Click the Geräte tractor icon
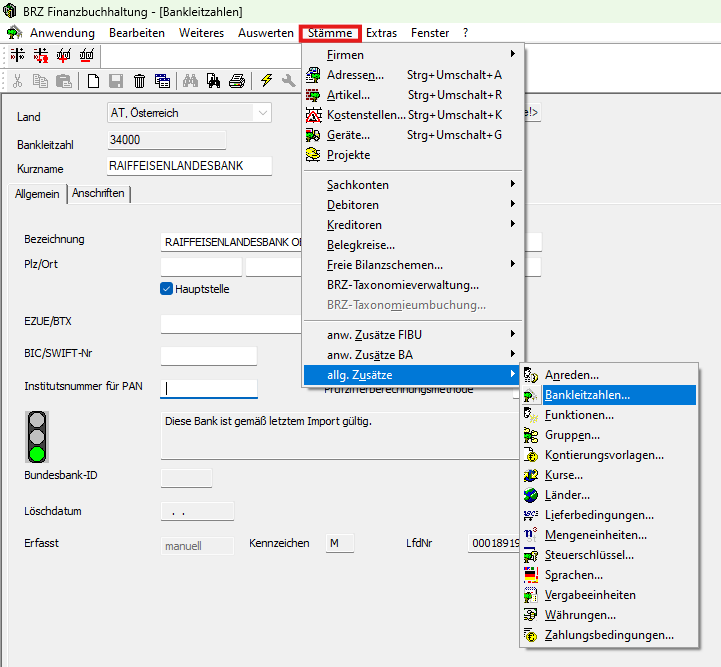This screenshot has height=667, width=721. click(313, 135)
